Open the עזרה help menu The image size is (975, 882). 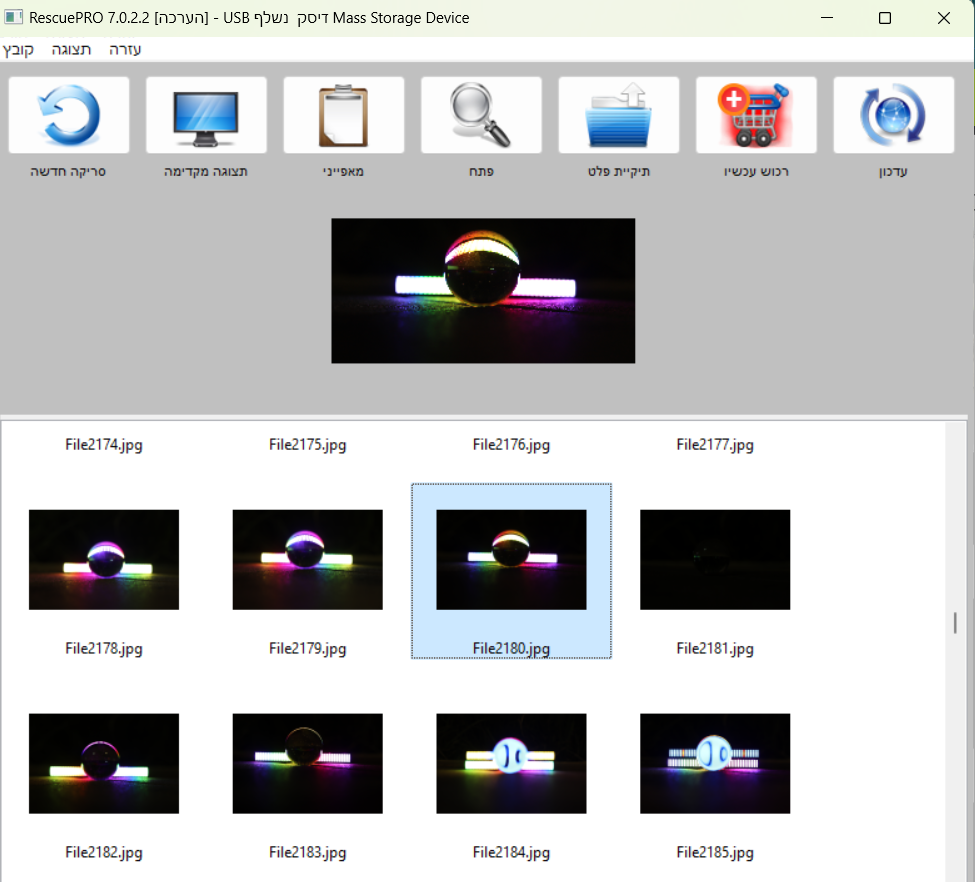click(125, 50)
